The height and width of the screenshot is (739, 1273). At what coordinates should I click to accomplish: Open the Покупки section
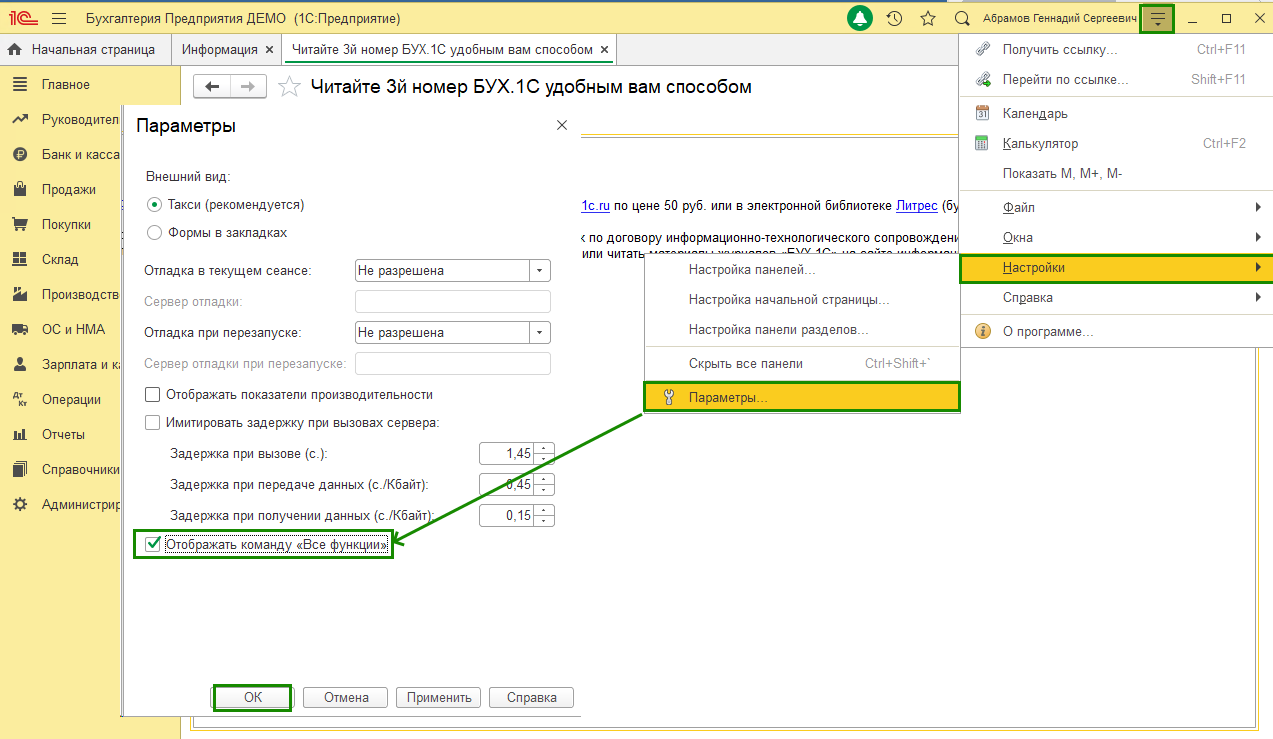(x=67, y=225)
